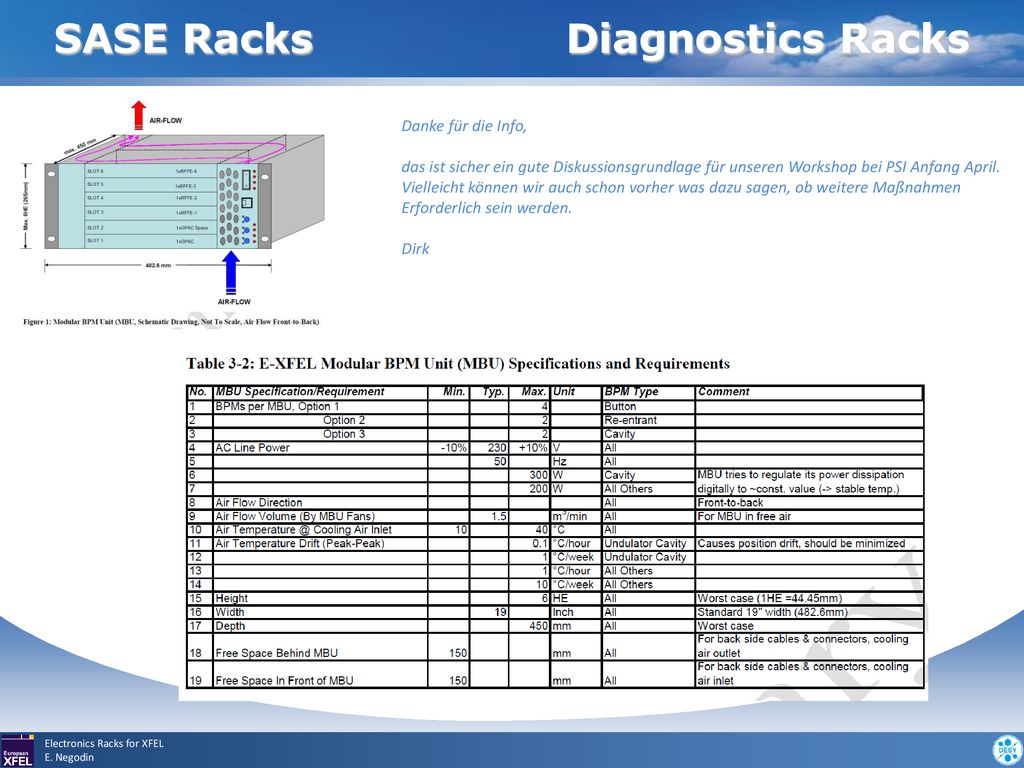Click the blue upward air-flow arrow
This screenshot has width=1024, height=768.
(x=231, y=272)
